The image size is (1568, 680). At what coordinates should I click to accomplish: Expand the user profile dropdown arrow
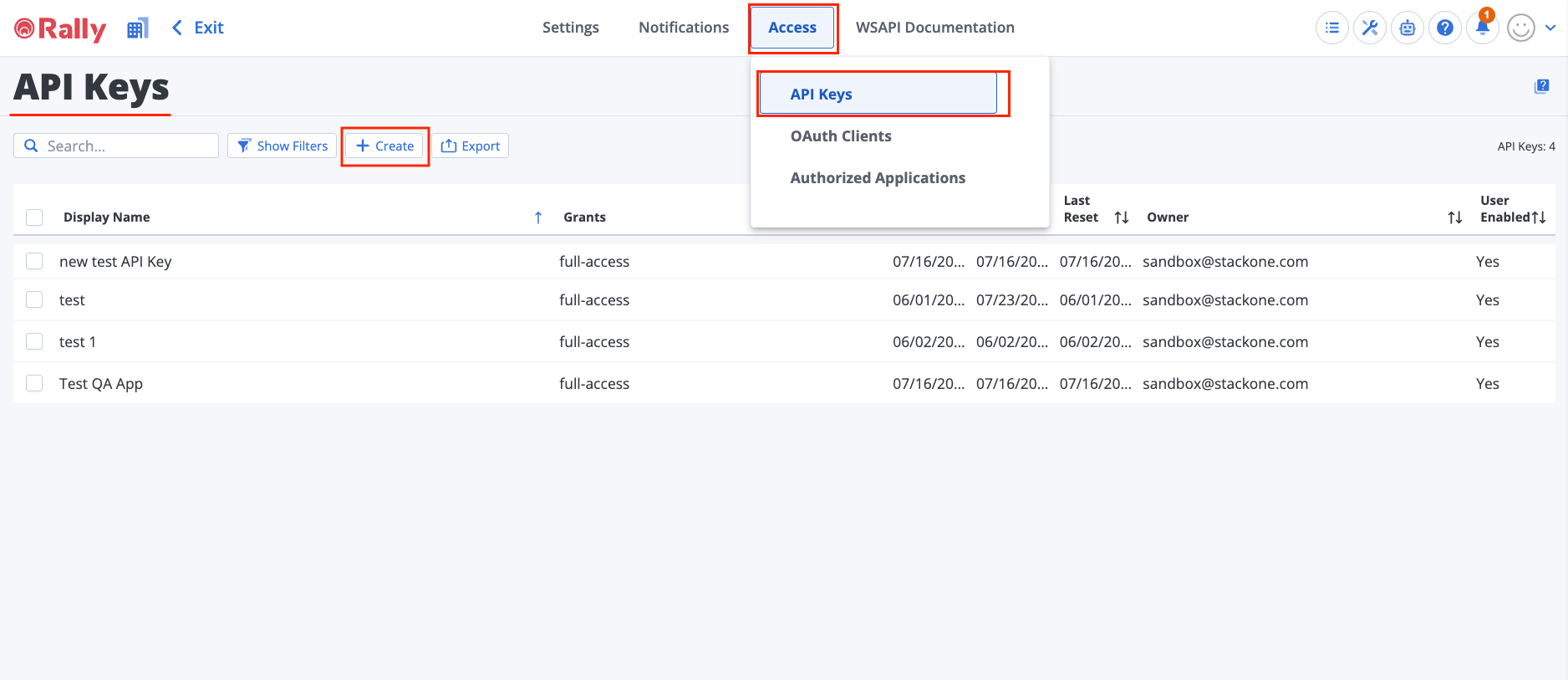click(x=1550, y=28)
